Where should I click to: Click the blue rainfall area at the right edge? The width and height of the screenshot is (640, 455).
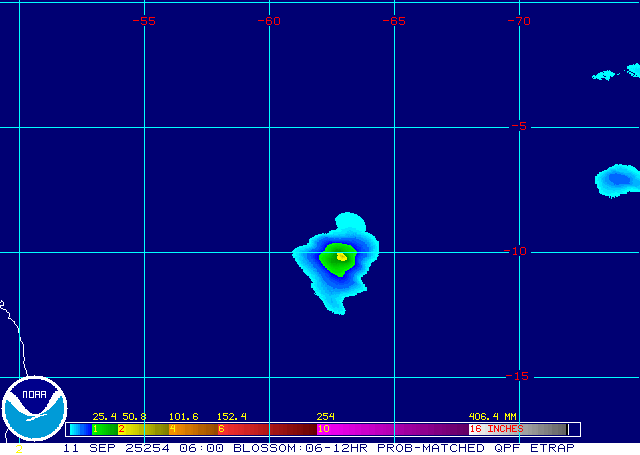617,180
